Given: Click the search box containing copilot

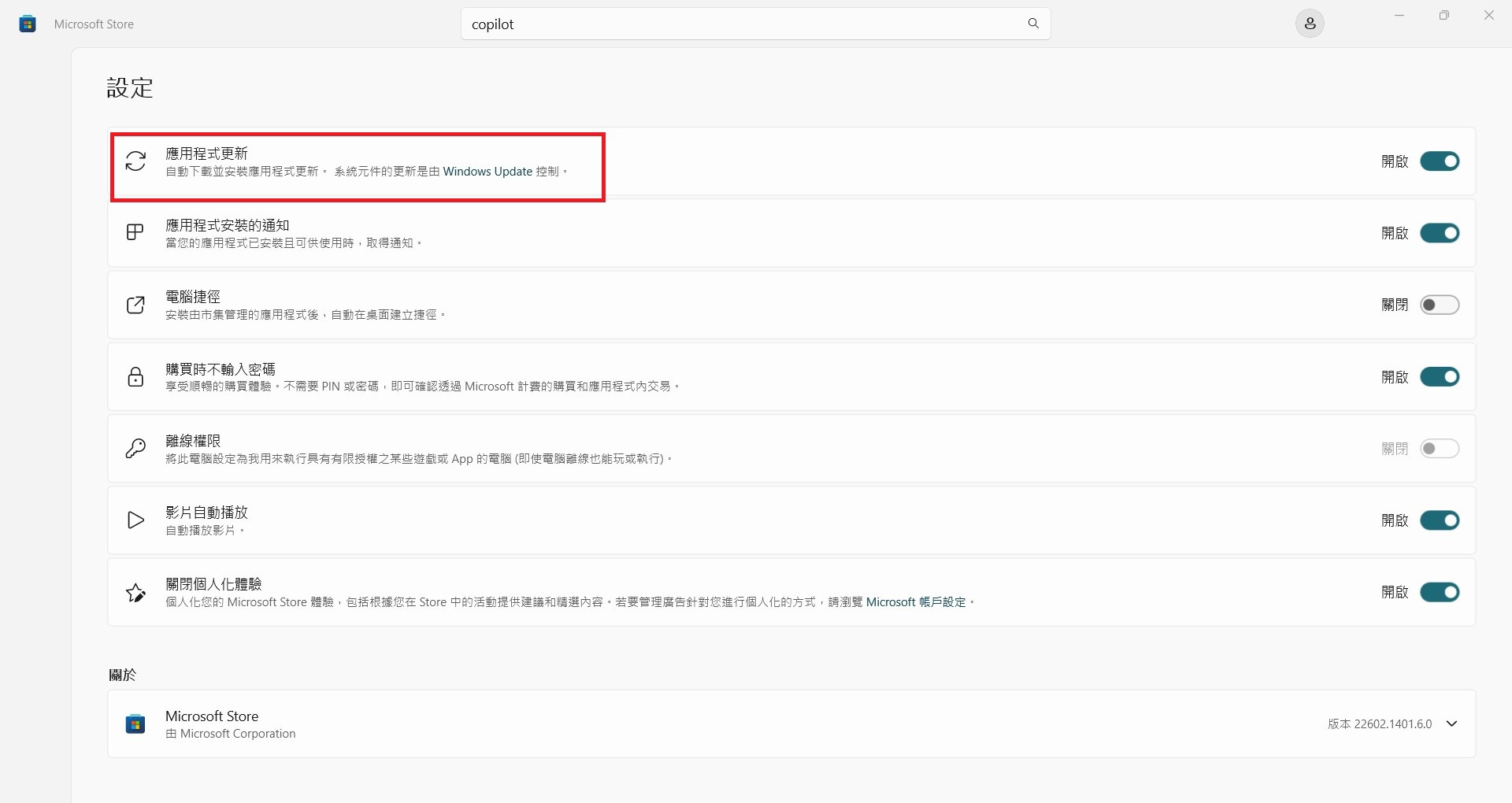Looking at the screenshot, I should click(755, 24).
